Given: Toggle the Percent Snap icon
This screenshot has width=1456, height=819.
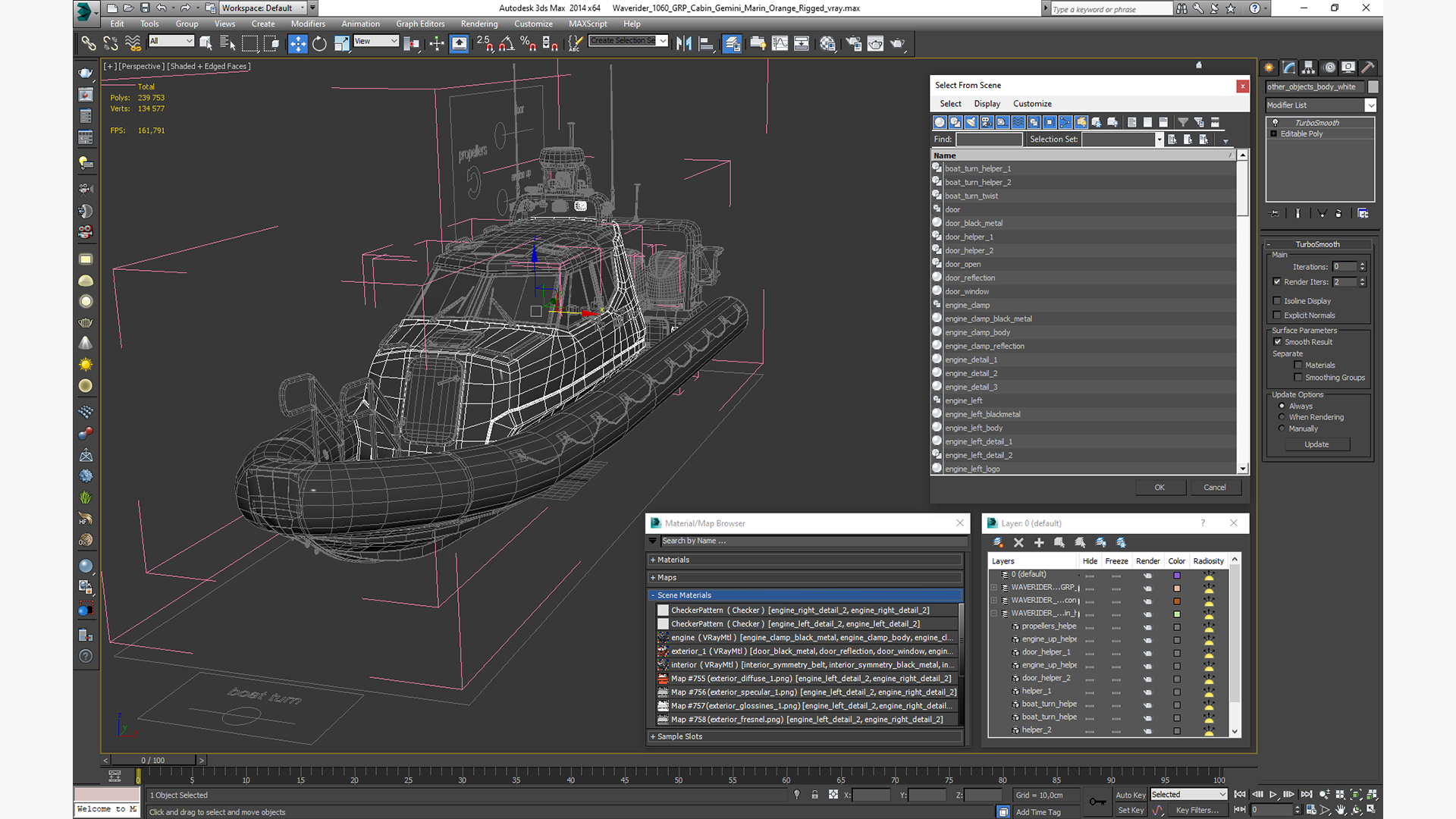Looking at the screenshot, I should coord(529,43).
